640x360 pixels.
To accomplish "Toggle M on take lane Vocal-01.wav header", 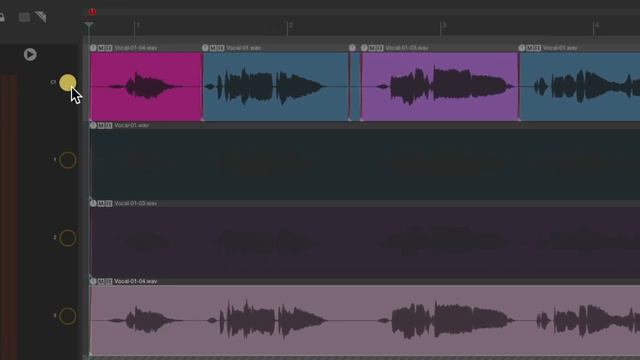I will (x=101, y=125).
